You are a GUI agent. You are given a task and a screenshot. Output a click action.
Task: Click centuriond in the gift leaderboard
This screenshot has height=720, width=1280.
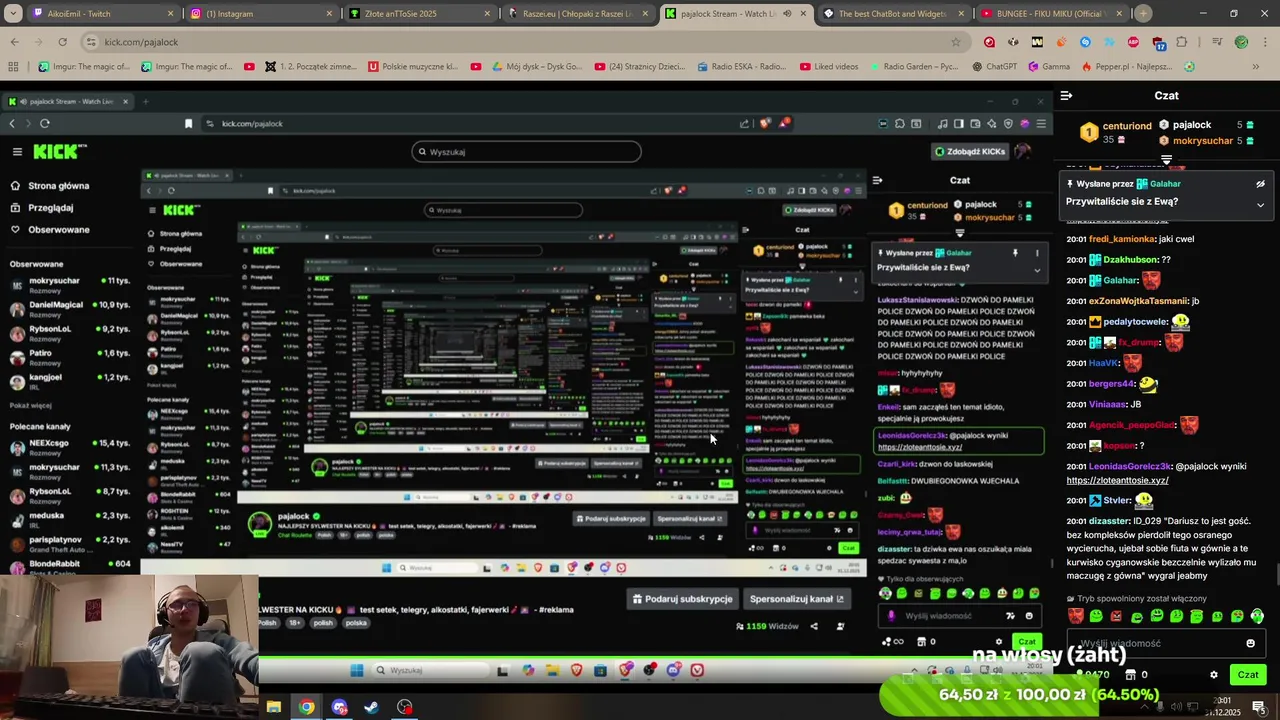click(x=1127, y=126)
